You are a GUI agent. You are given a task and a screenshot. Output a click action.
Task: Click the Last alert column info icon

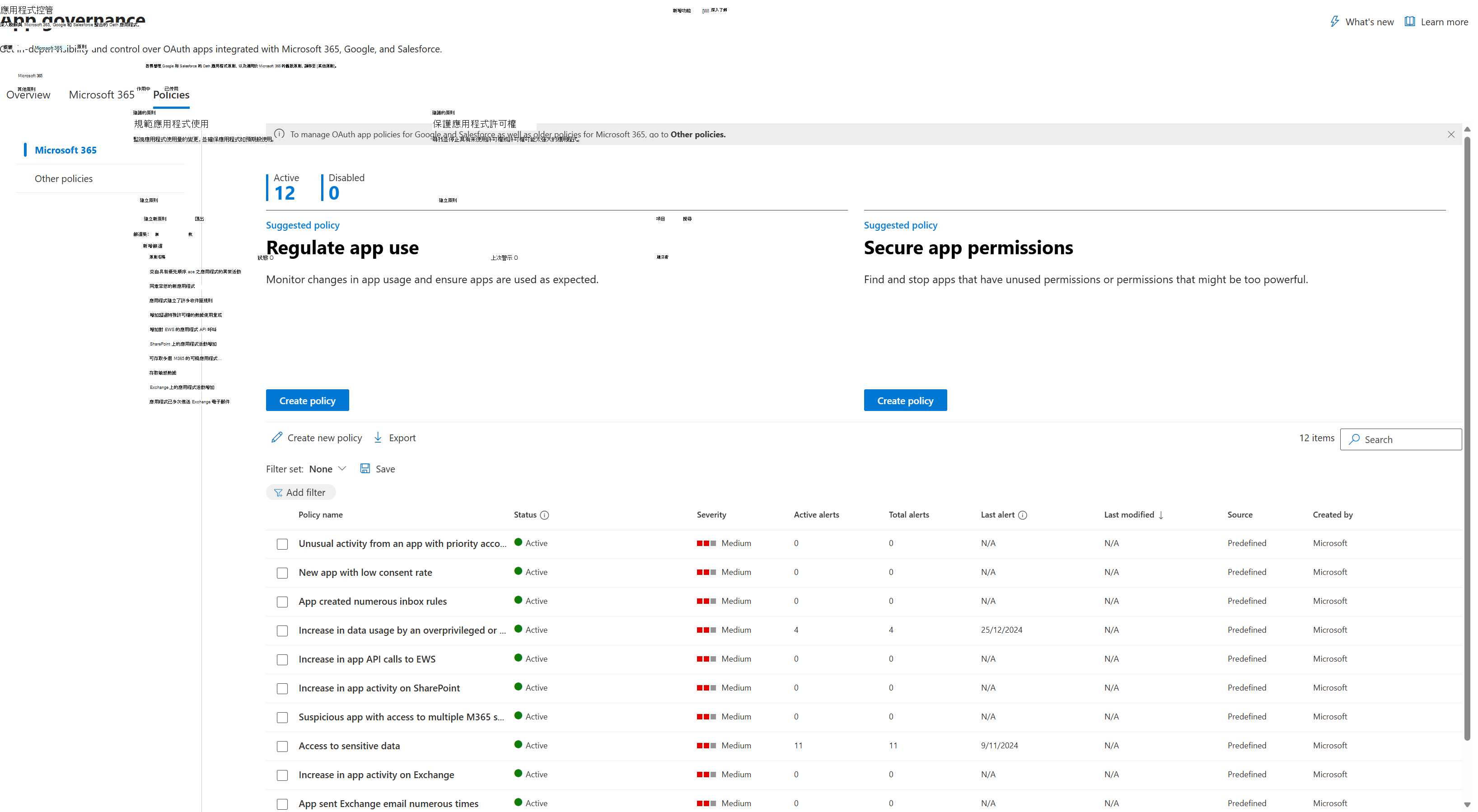point(1022,515)
